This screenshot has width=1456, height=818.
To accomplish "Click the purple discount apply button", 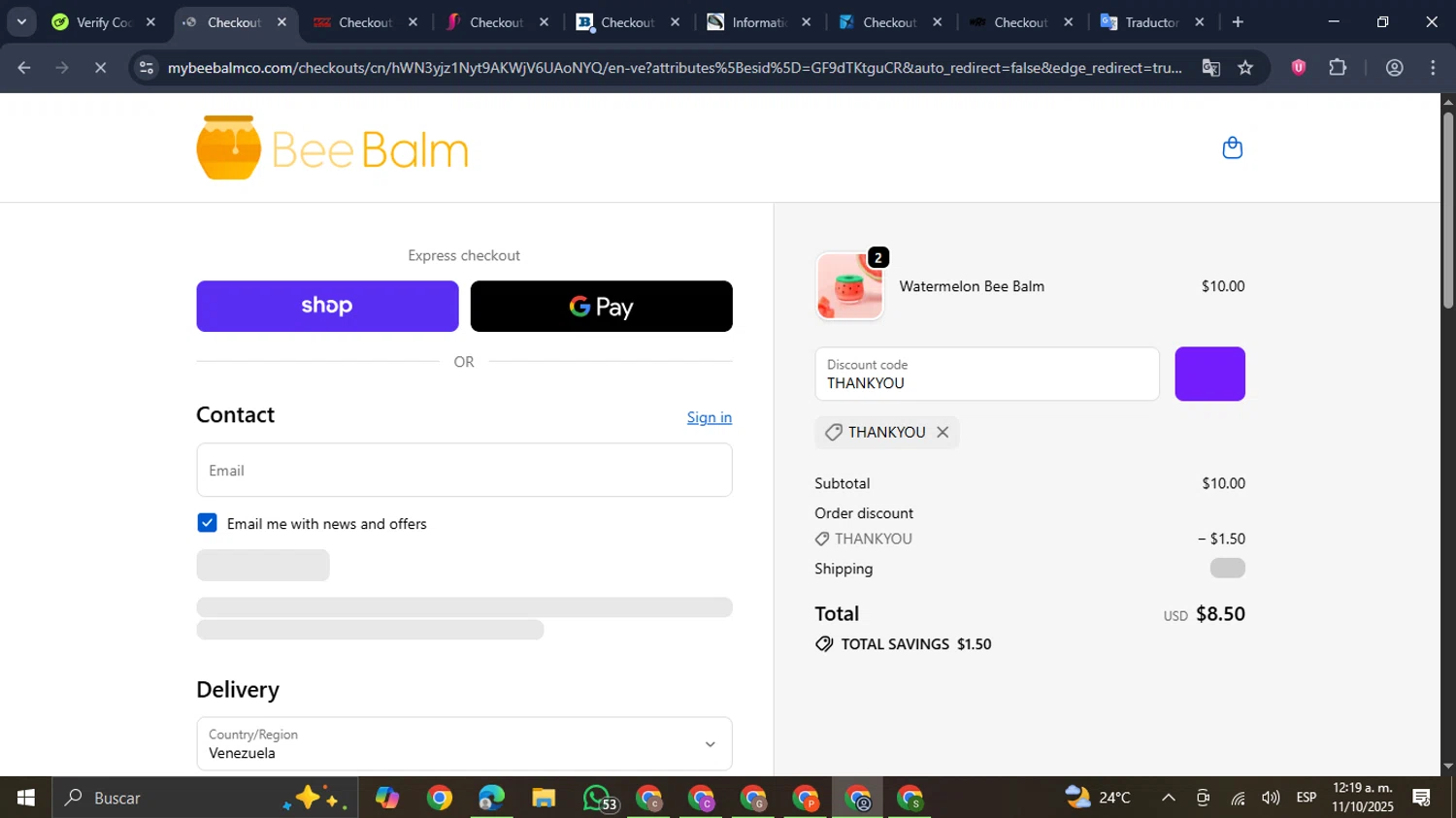I will [1209, 374].
